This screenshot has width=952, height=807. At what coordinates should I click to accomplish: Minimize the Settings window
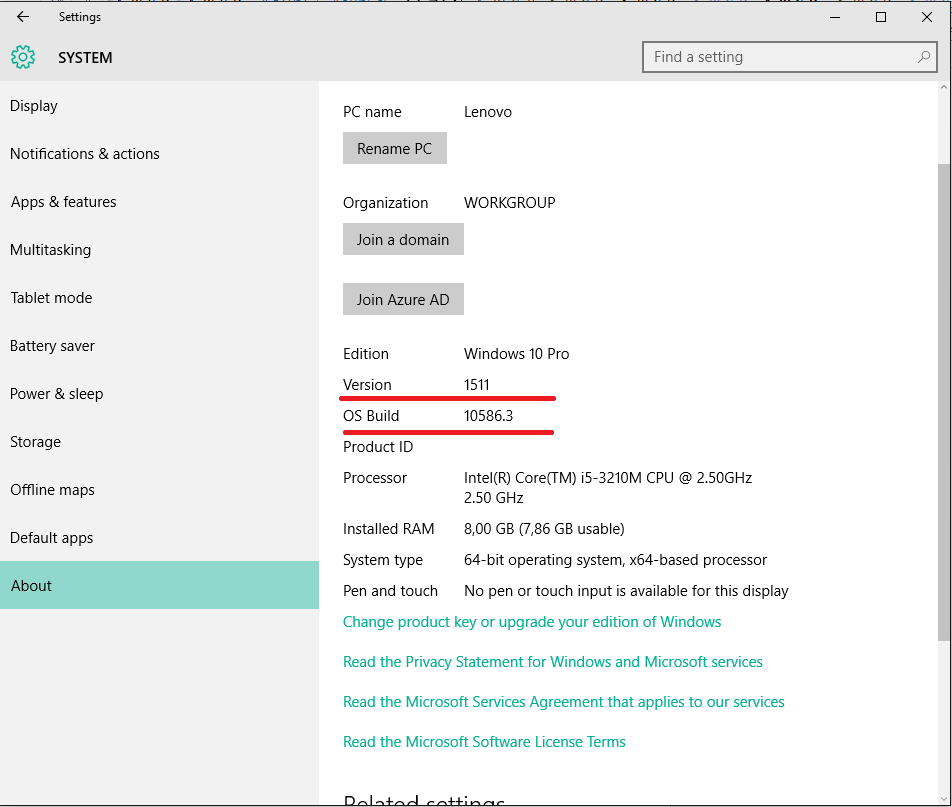[x=835, y=17]
